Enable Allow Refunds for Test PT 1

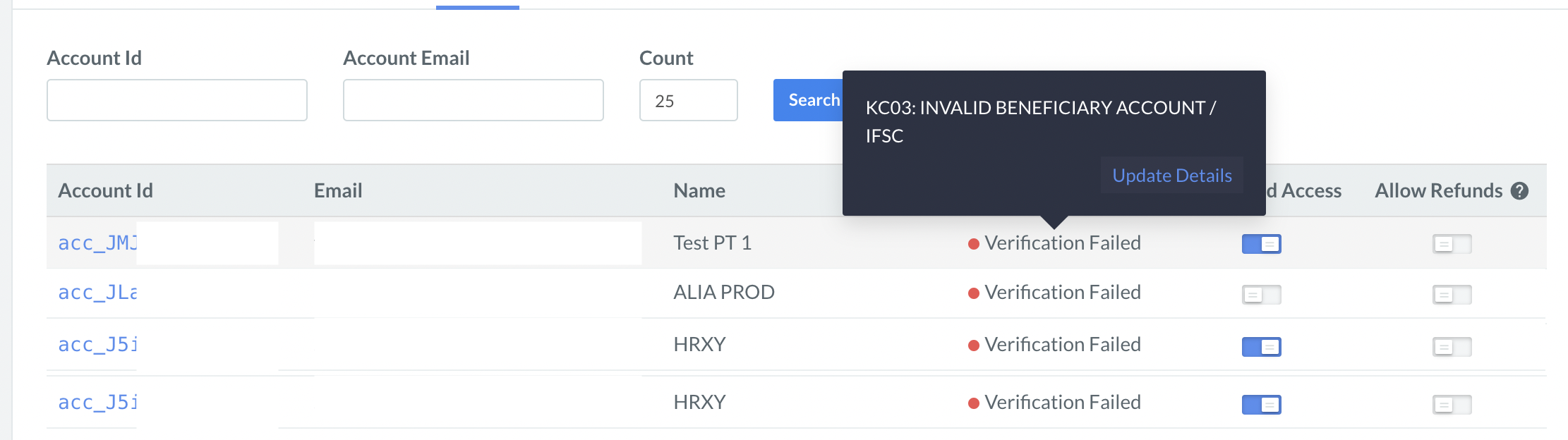point(1452,244)
